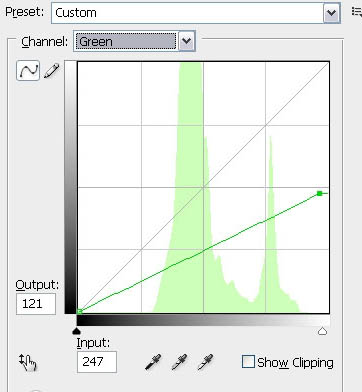Click the Input value field
The width and height of the screenshot is (362, 392).
[97, 362]
